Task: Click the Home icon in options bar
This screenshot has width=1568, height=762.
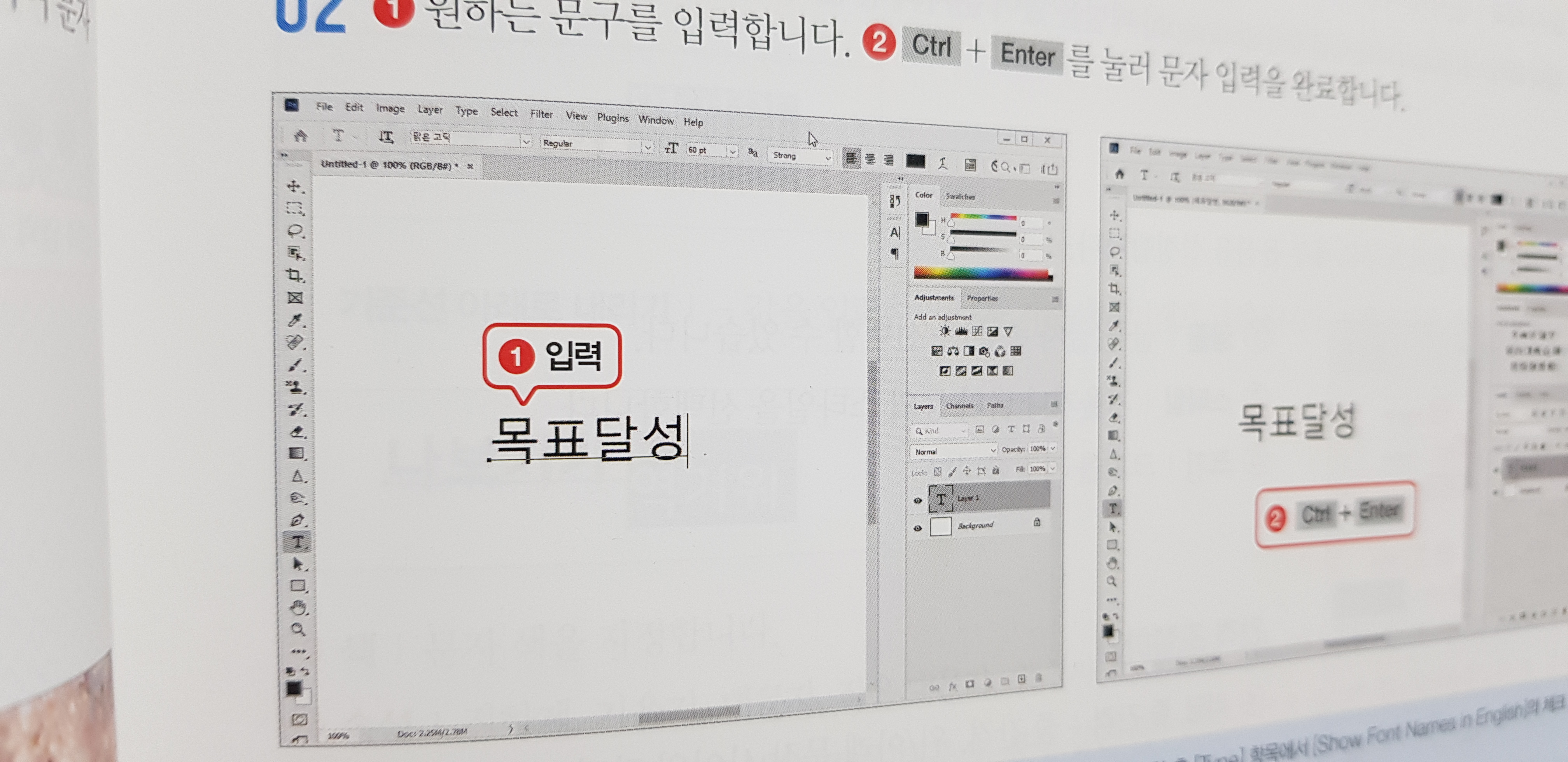Action: [300, 136]
